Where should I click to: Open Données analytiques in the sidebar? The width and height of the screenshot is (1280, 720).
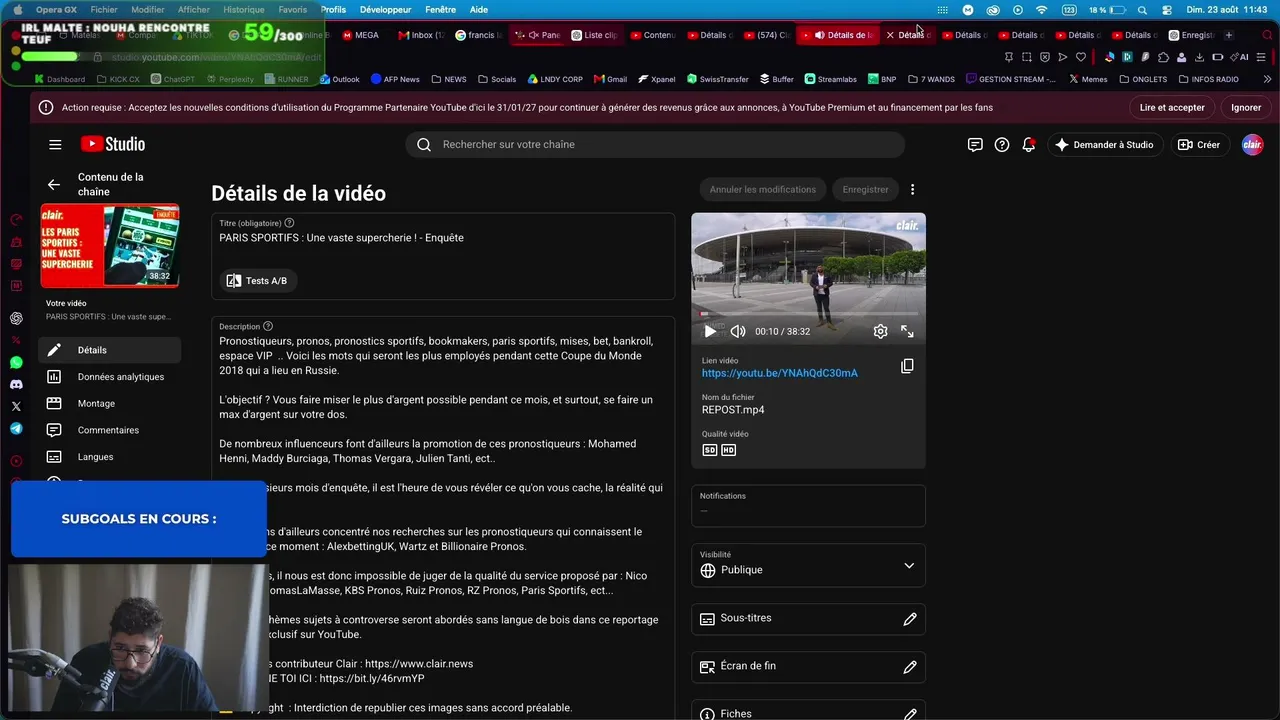pyautogui.click(x=110, y=377)
